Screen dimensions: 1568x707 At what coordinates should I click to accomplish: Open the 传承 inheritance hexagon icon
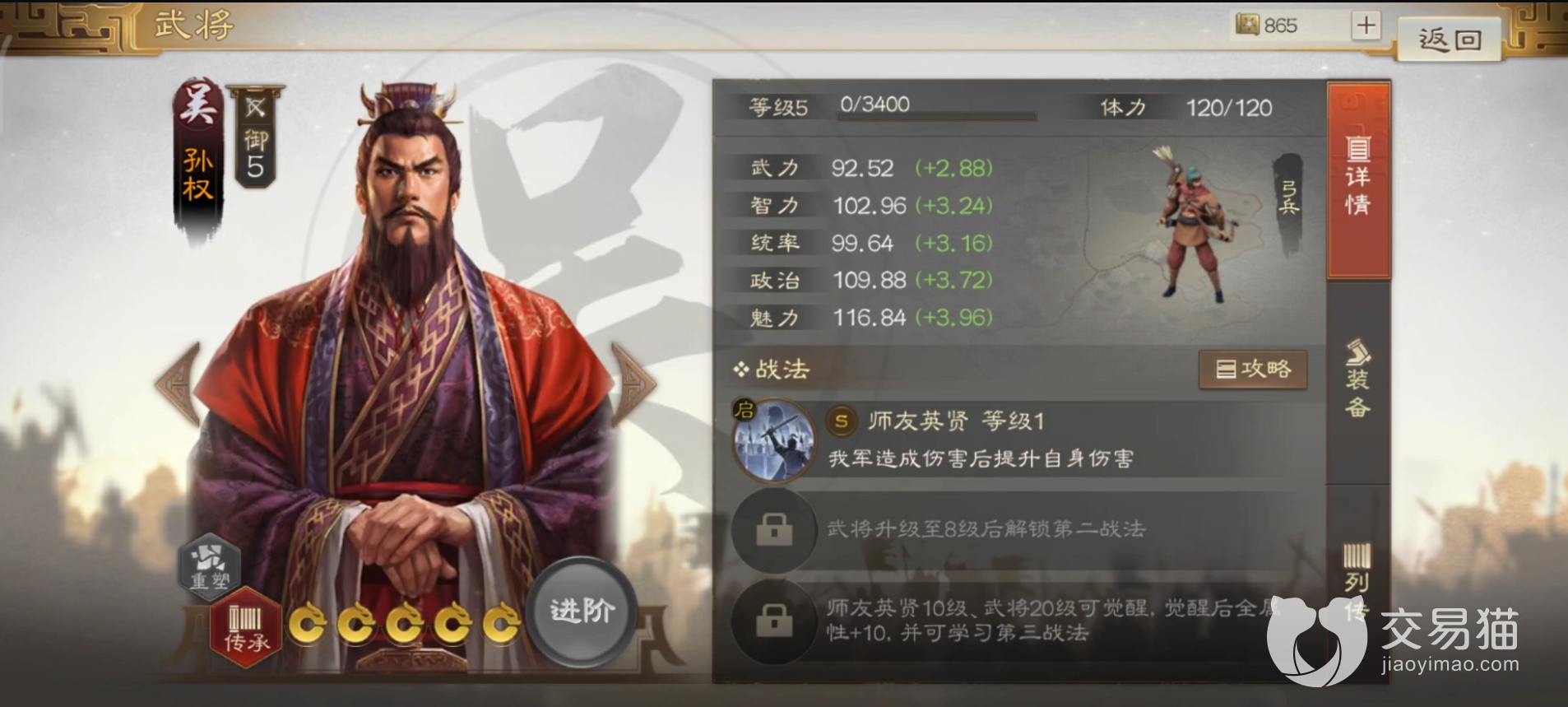coord(246,629)
